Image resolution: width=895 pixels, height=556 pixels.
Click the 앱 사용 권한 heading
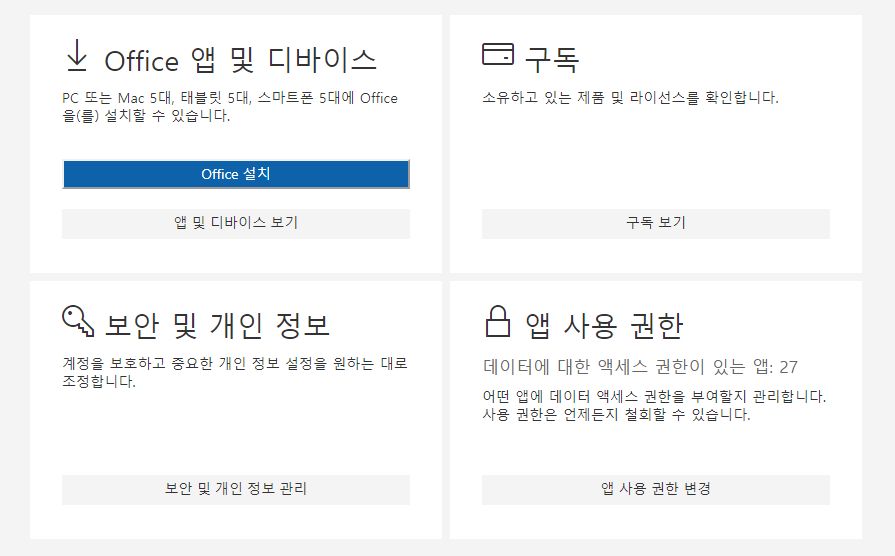click(604, 325)
